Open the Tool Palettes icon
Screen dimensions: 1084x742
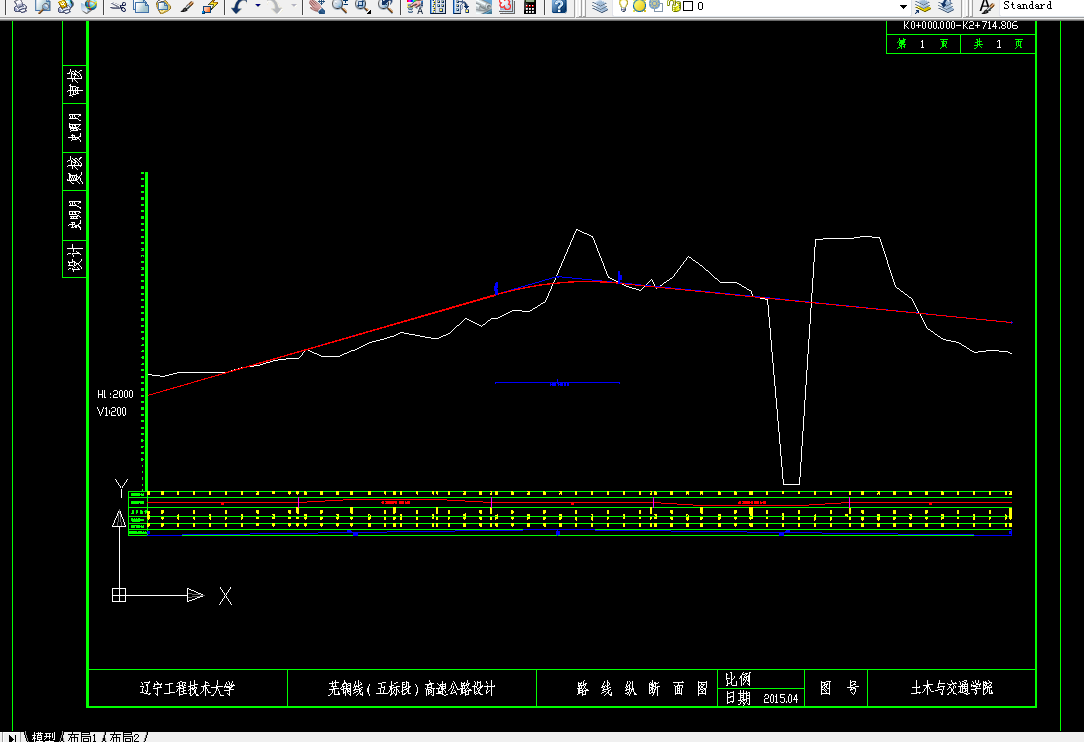coord(460,6)
